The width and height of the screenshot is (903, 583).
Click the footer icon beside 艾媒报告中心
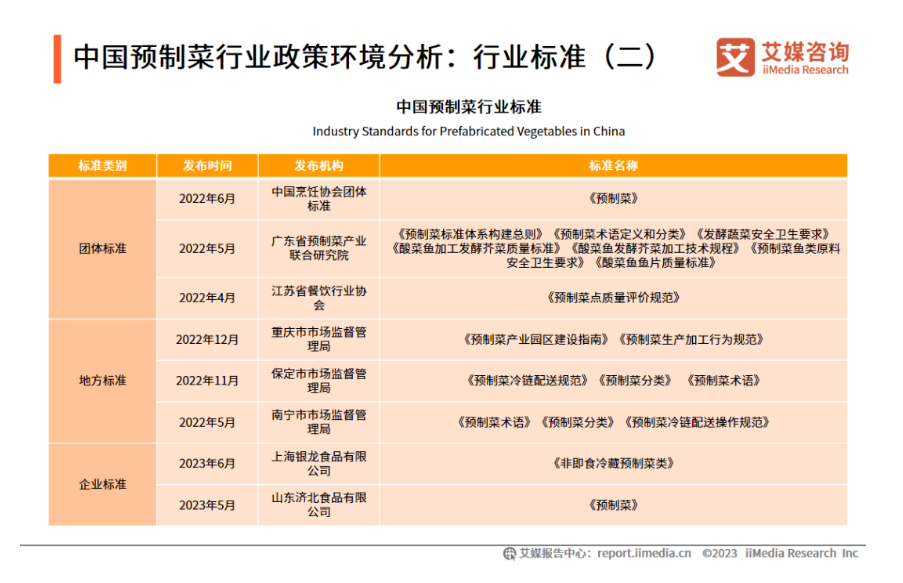[509, 553]
